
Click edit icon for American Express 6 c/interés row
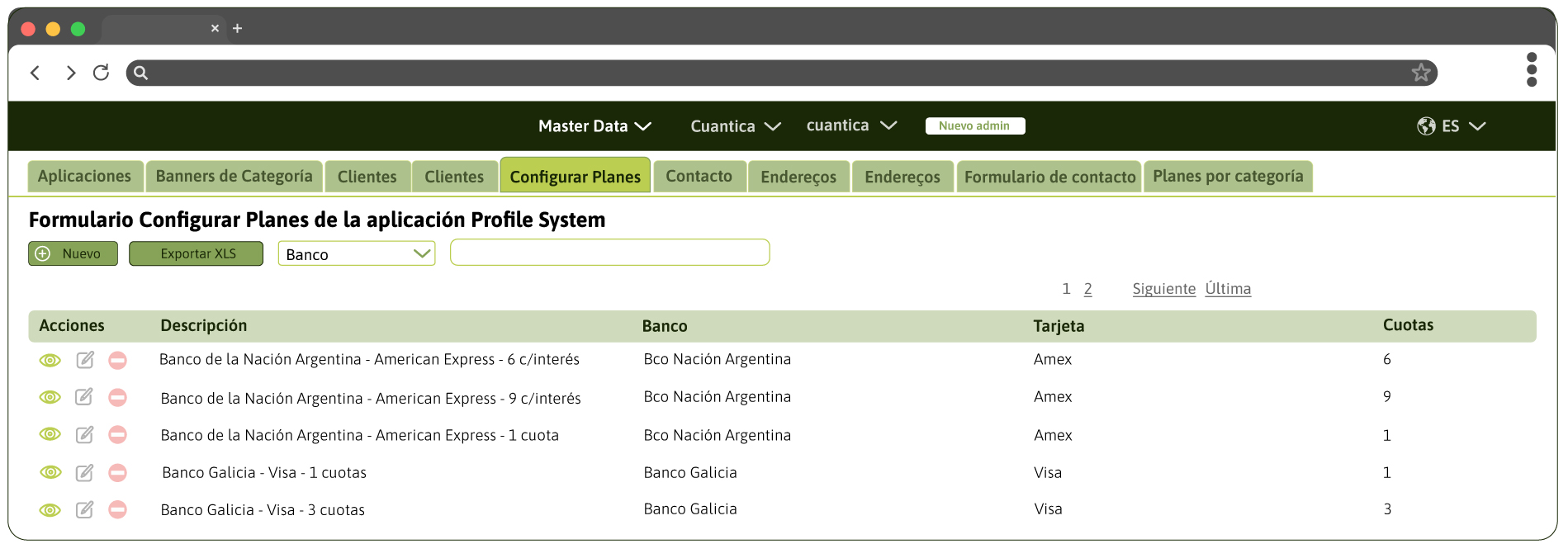click(84, 360)
